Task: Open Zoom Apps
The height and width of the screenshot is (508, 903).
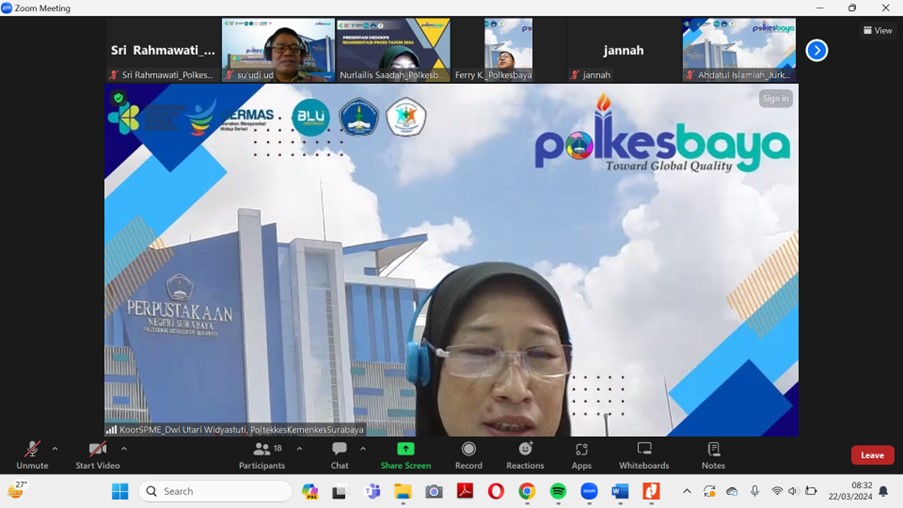Action: [581, 455]
